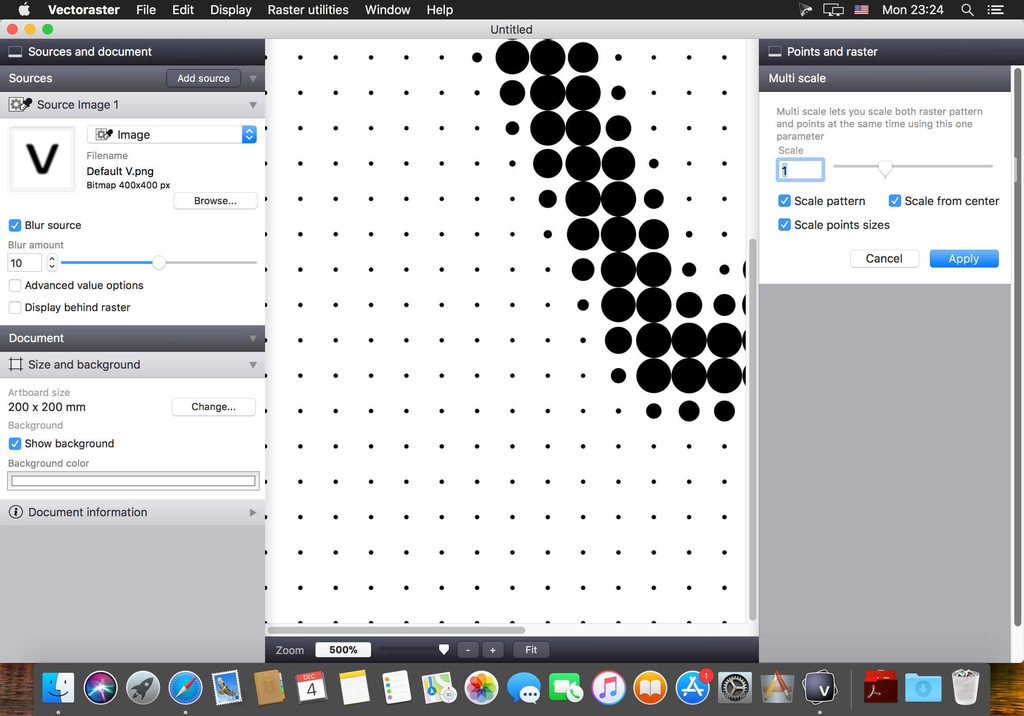This screenshot has height=716, width=1024.
Task: Open the Display menu
Action: click(231, 10)
